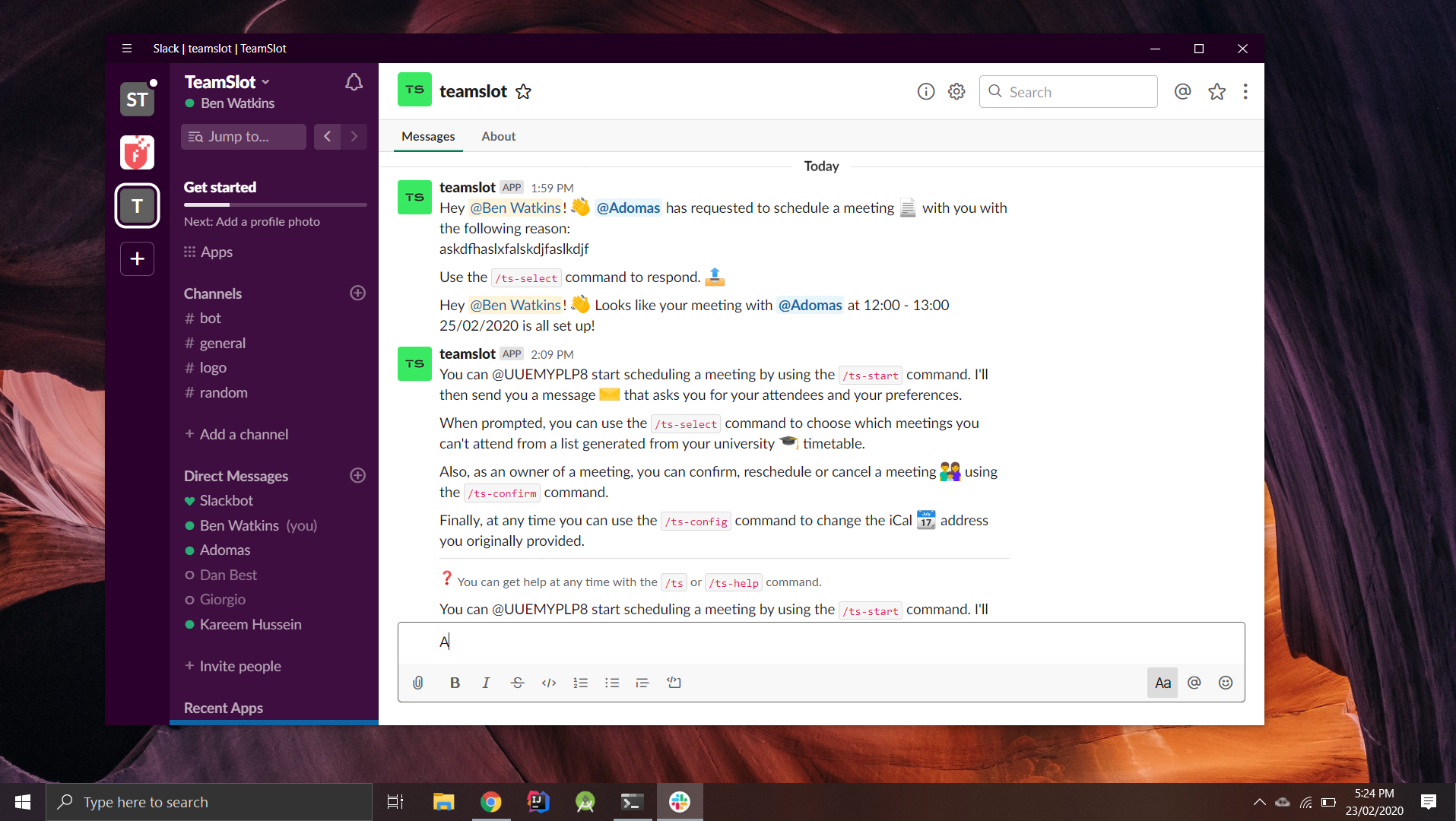Expand the TeamSlot workspace menu
1456x821 pixels.
227,82
